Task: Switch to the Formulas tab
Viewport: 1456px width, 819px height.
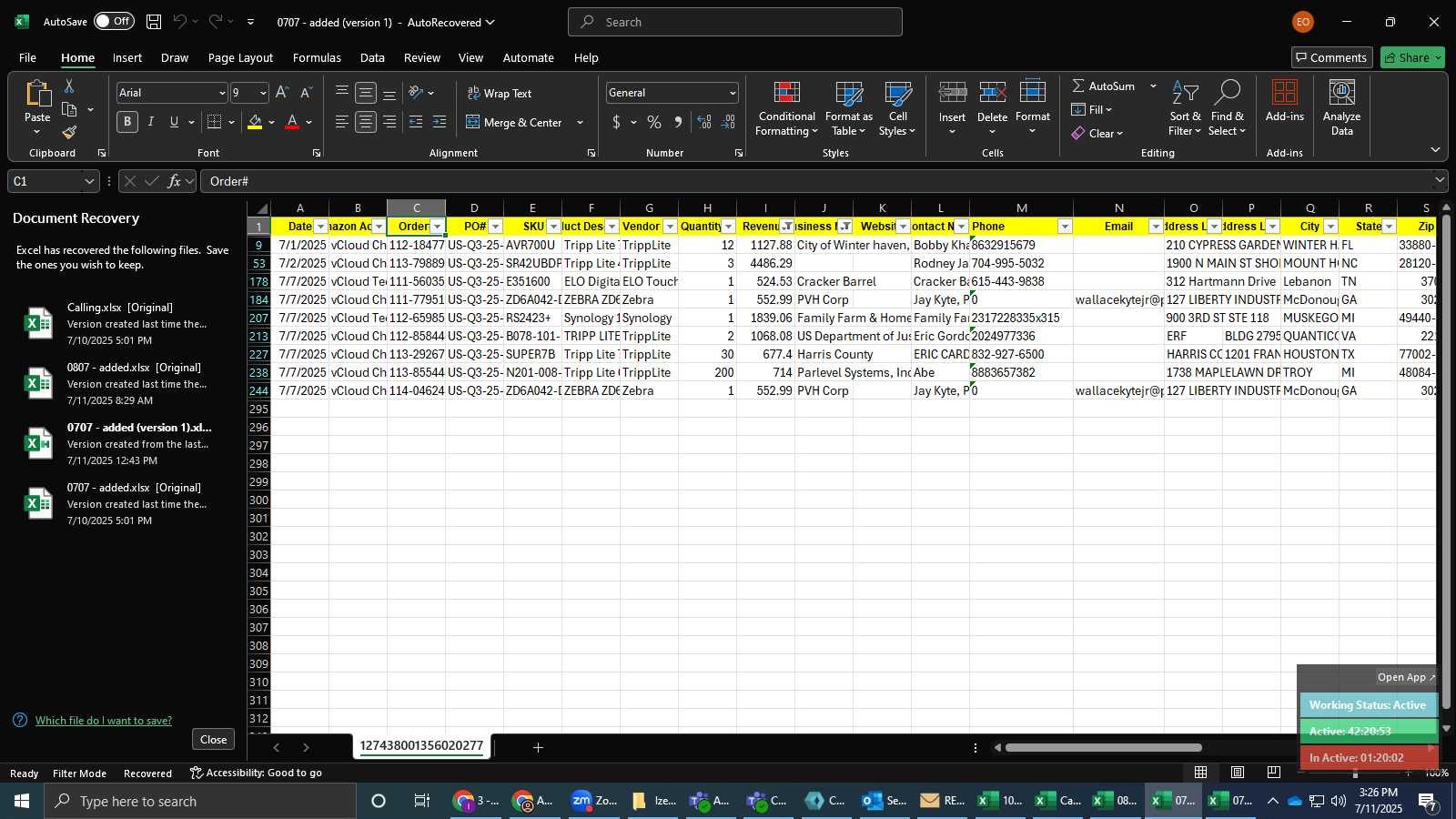Action: (317, 57)
